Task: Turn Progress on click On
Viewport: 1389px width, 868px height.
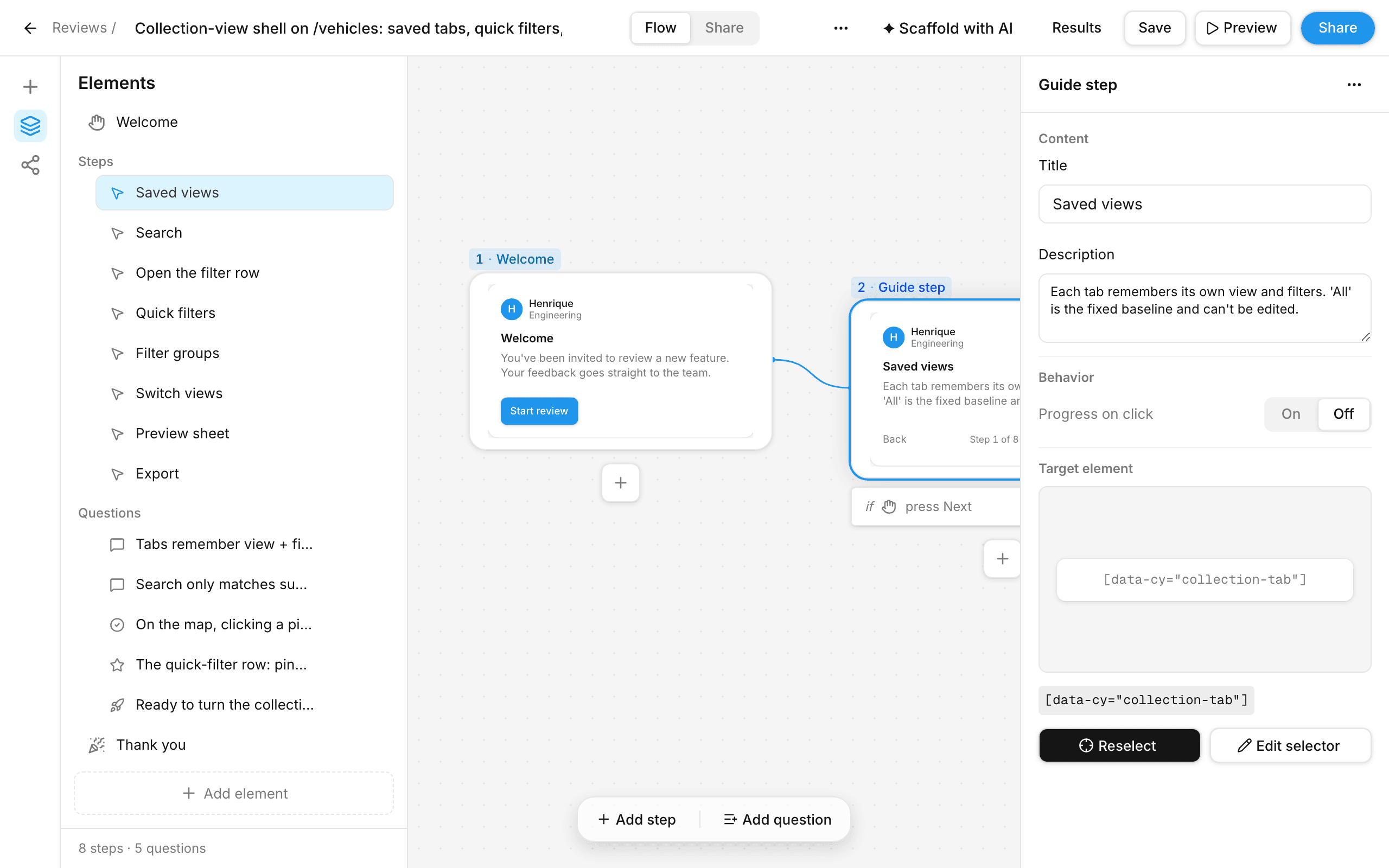Action: pos(1291,414)
